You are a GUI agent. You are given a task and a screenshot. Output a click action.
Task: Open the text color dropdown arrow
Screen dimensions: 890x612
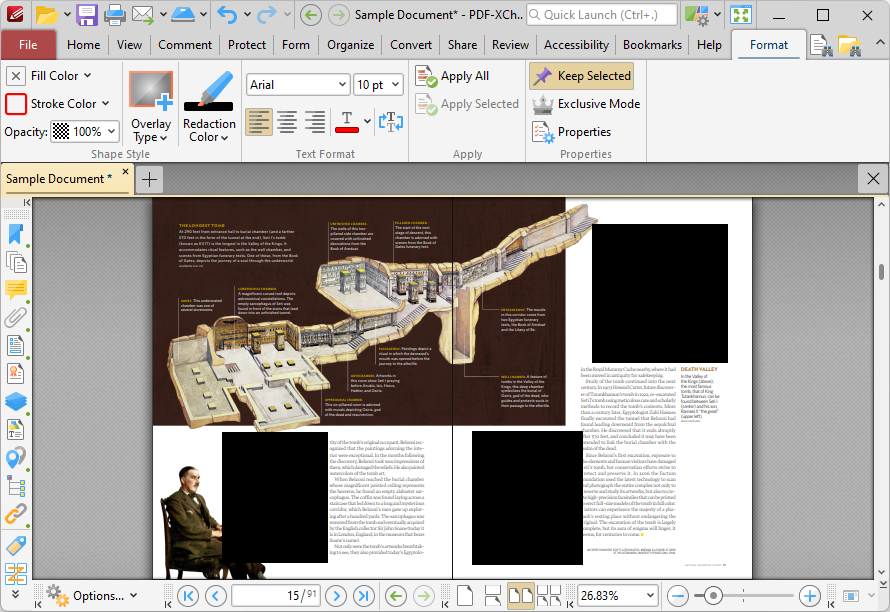coord(367,121)
